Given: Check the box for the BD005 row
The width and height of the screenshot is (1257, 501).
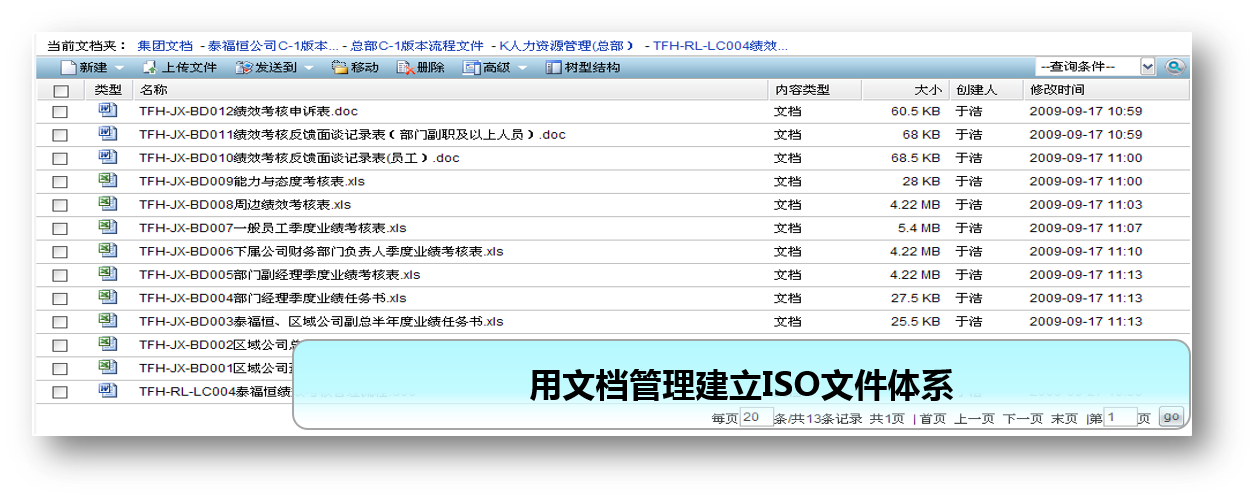Looking at the screenshot, I should pos(60,275).
